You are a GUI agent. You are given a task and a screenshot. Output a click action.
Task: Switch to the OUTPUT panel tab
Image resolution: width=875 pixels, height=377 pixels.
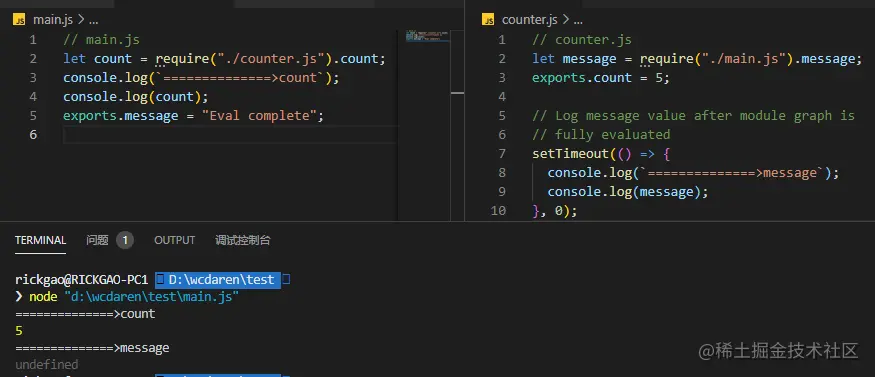click(175, 240)
